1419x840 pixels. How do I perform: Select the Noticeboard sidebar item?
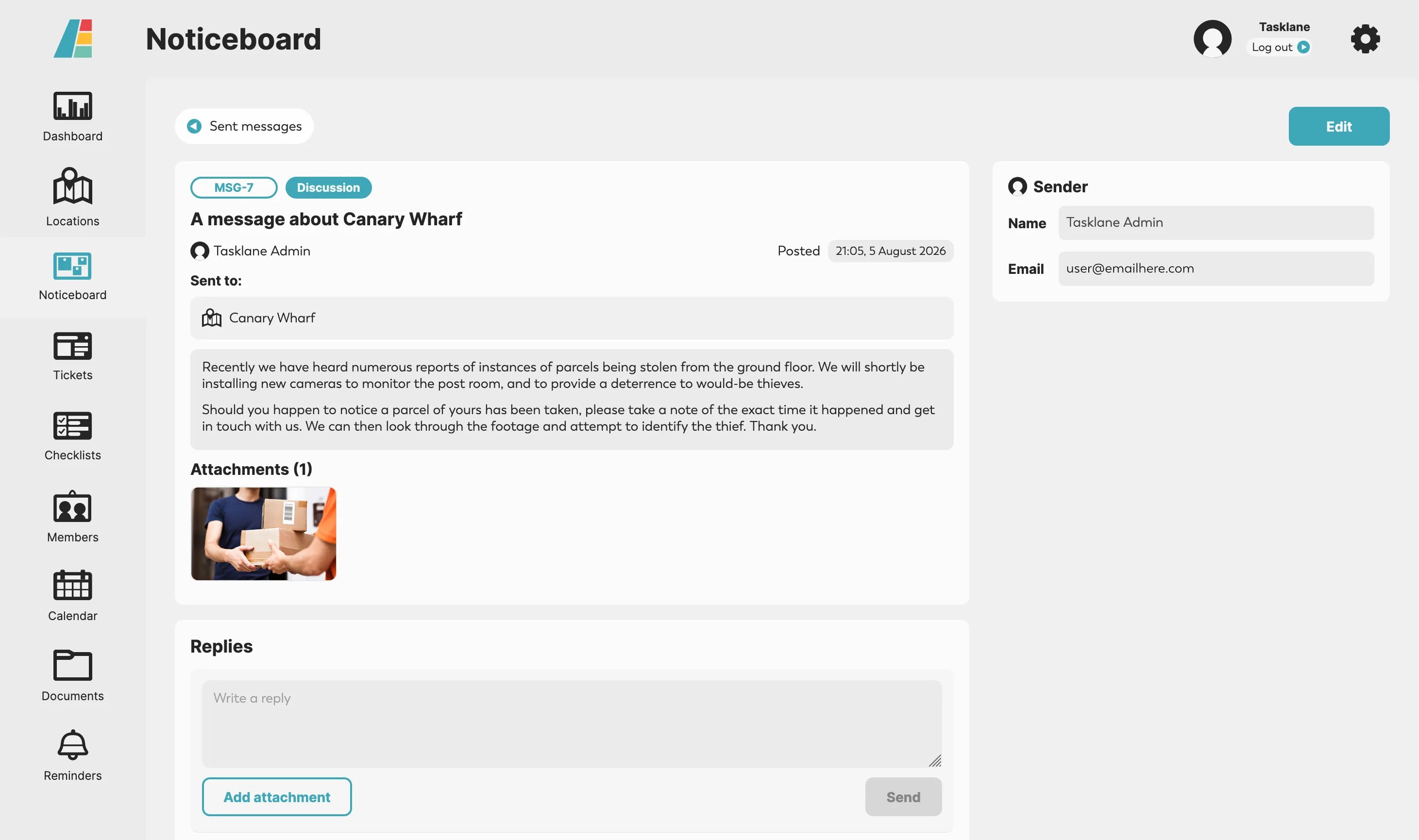tap(72, 277)
